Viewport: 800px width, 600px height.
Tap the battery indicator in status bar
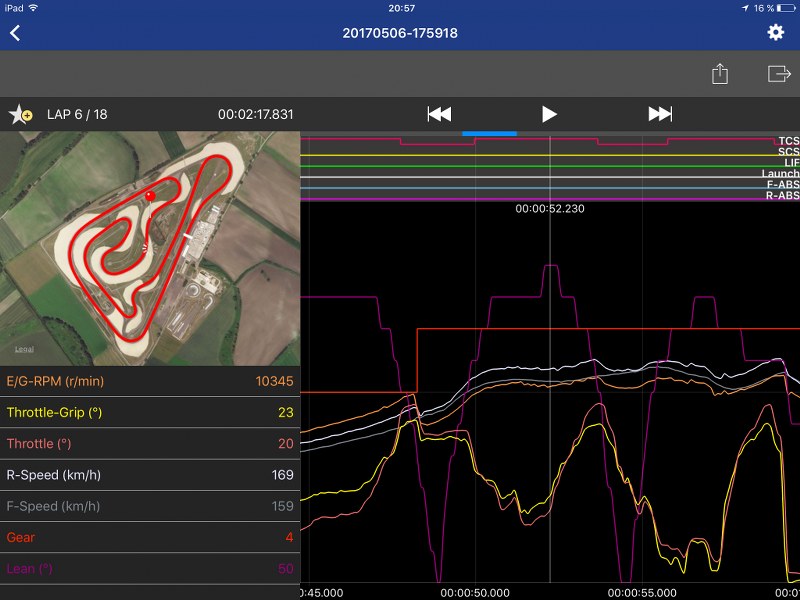pos(787,8)
